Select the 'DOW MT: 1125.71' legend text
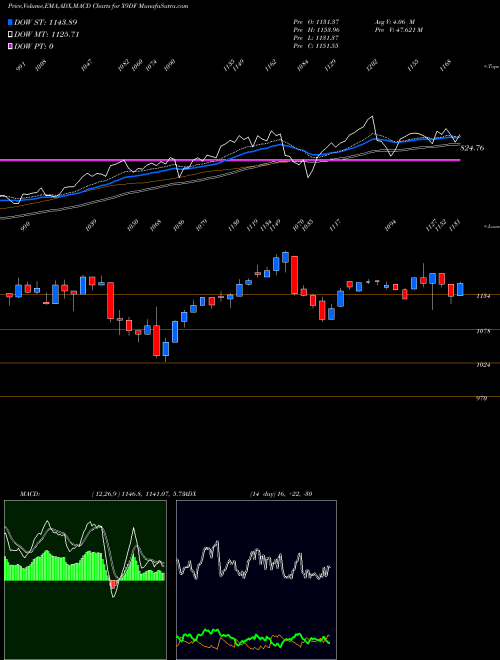 pyautogui.click(x=46, y=34)
